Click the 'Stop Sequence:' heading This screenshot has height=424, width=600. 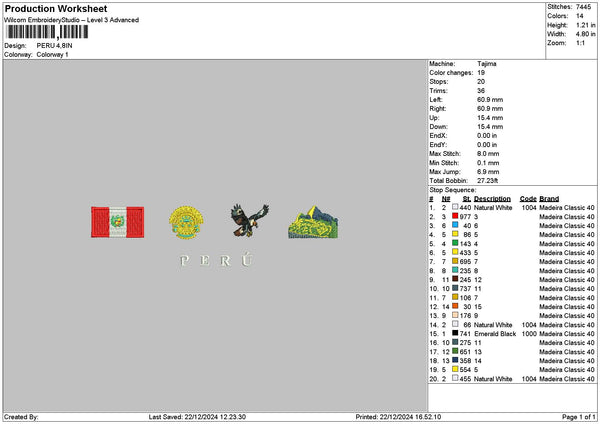pyautogui.click(x=453, y=190)
